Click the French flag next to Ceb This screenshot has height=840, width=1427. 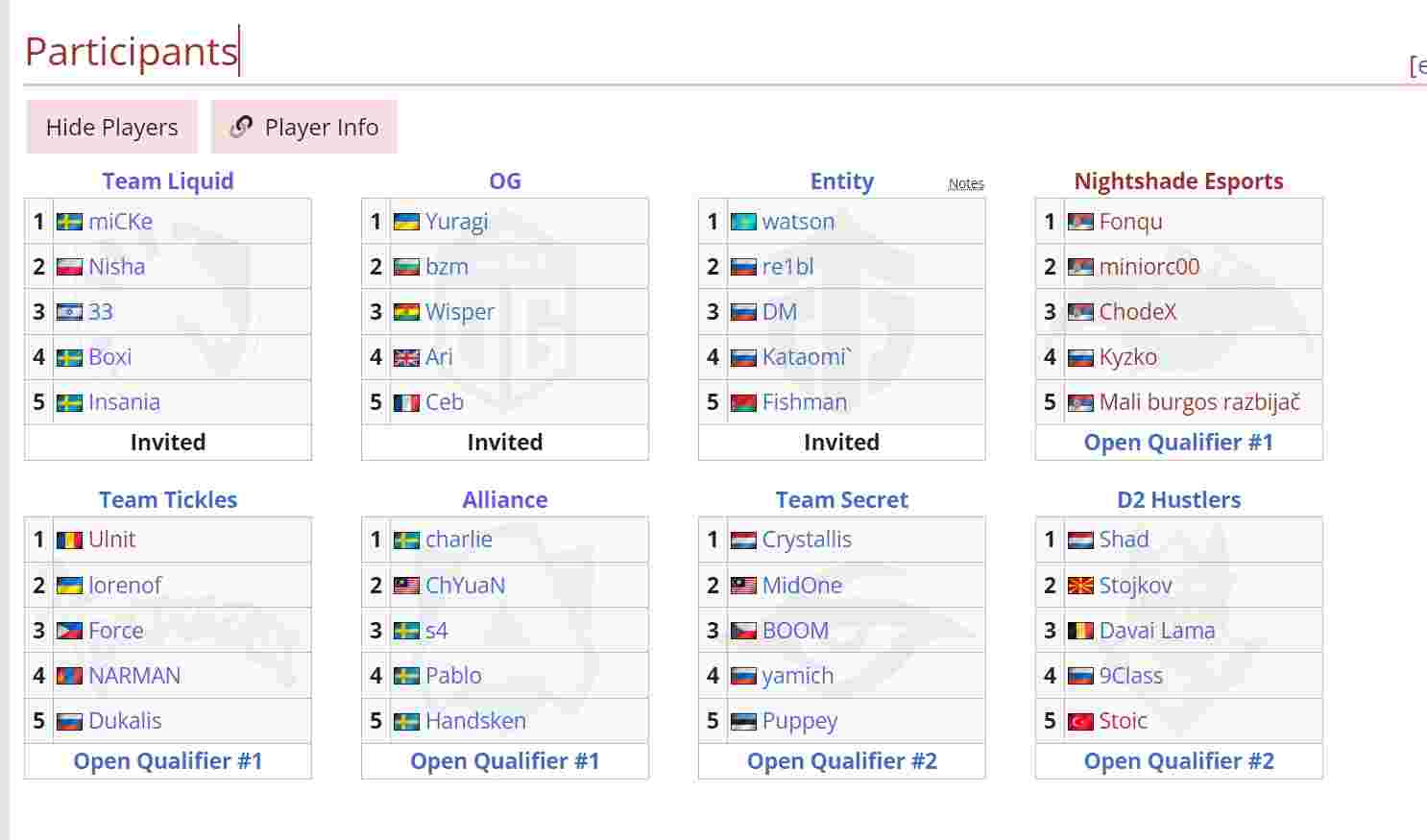tap(406, 402)
